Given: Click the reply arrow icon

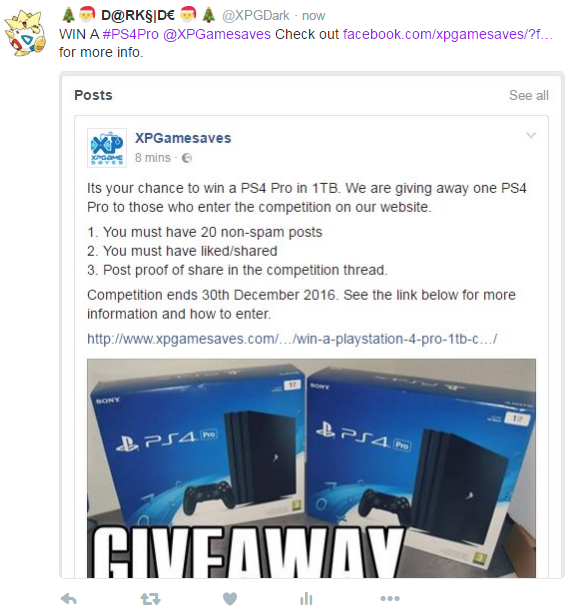Looking at the screenshot, I should 69,599.
